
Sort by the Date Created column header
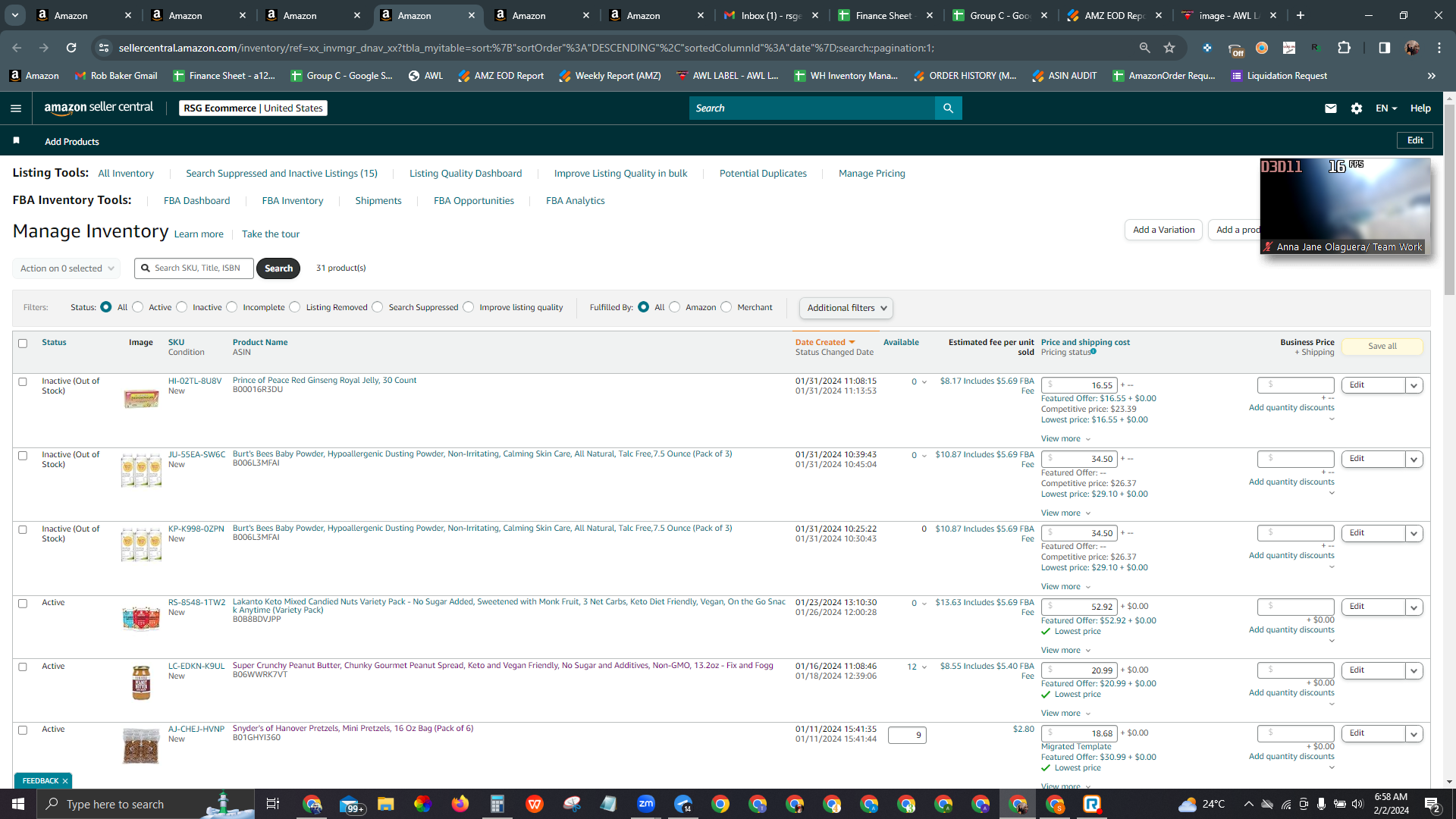(x=825, y=343)
